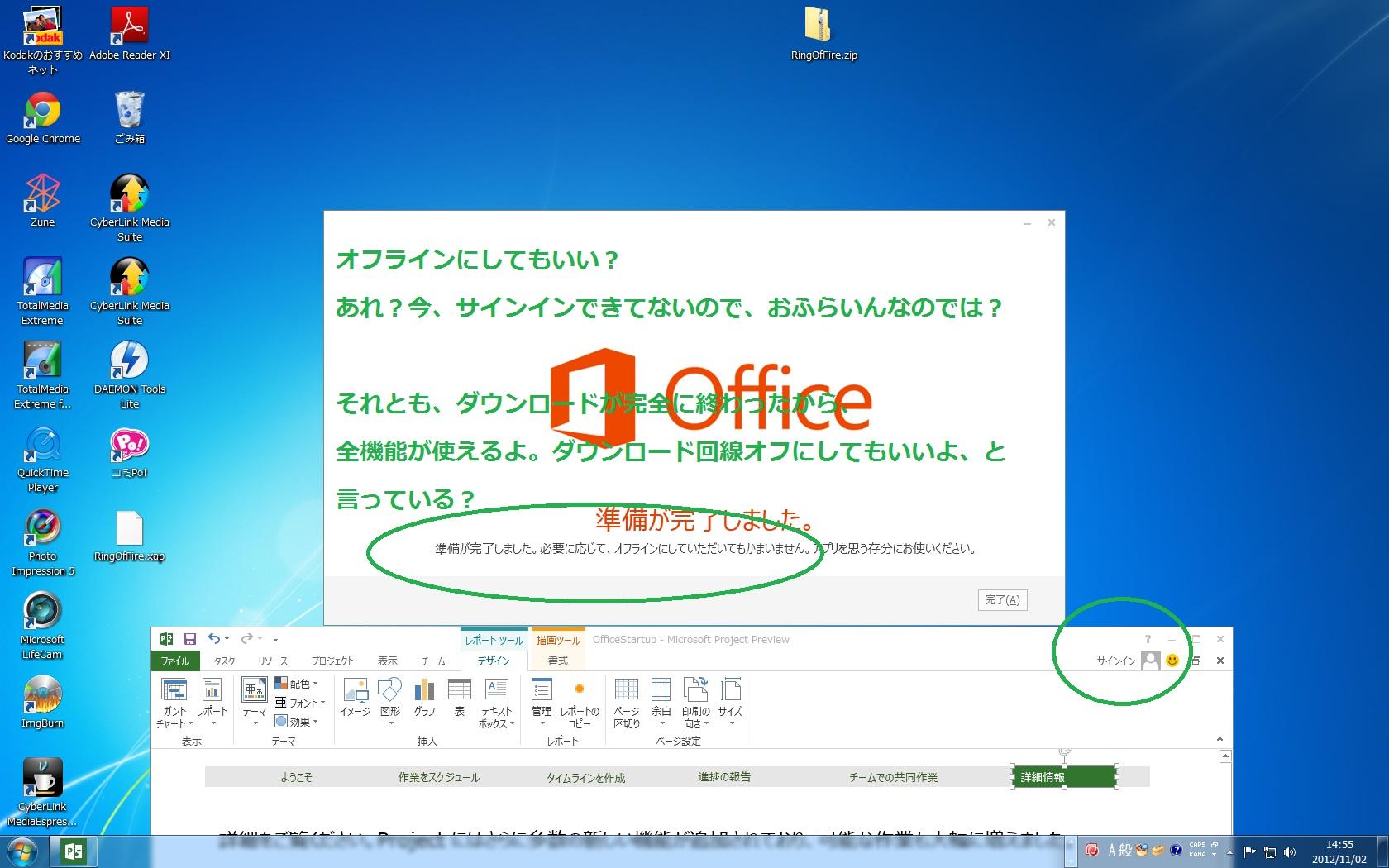Insert an image with the イメージ button
Viewport: 1389px width, 868px height.
[355, 699]
